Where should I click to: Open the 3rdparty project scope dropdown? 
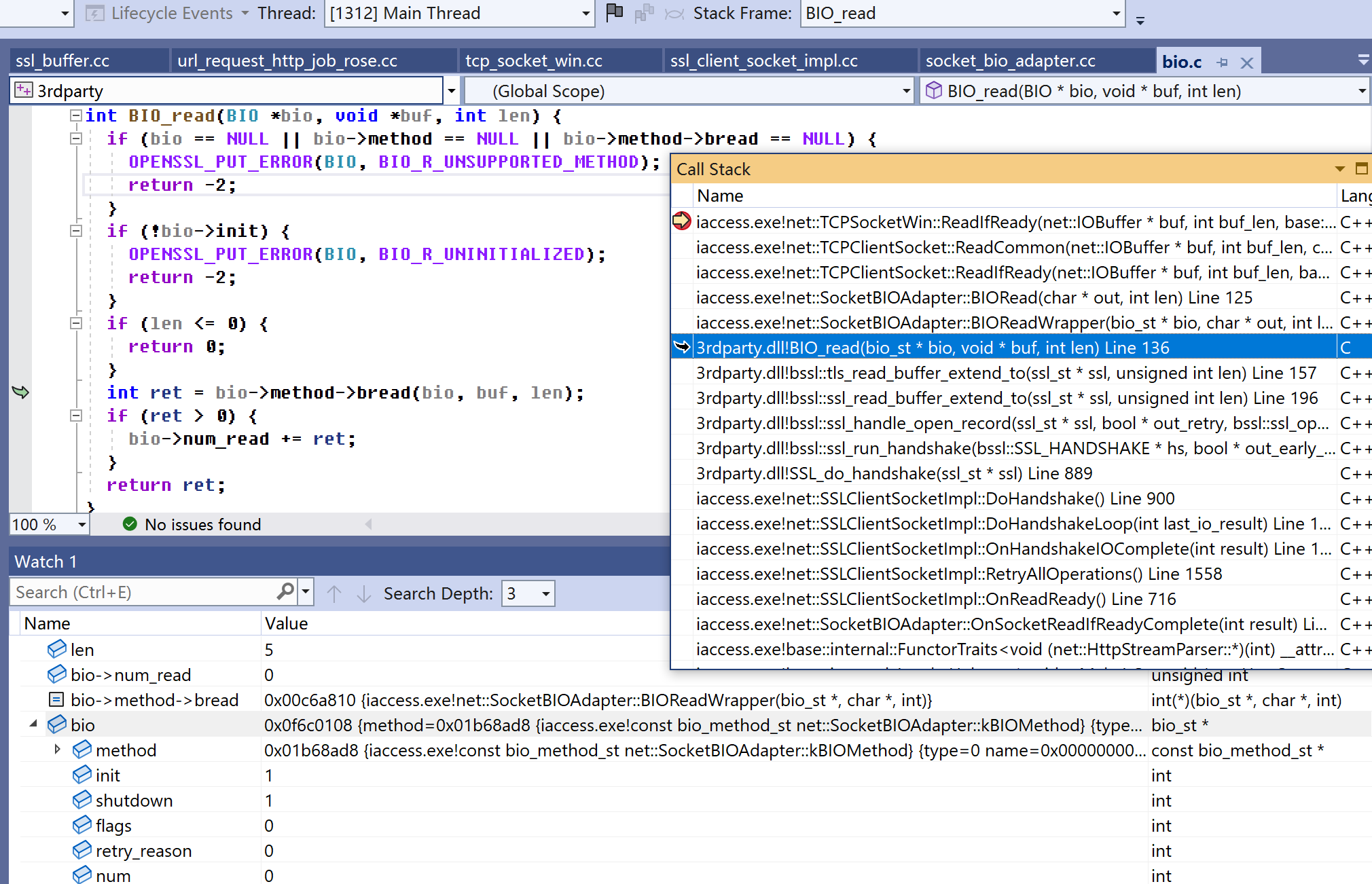[452, 91]
